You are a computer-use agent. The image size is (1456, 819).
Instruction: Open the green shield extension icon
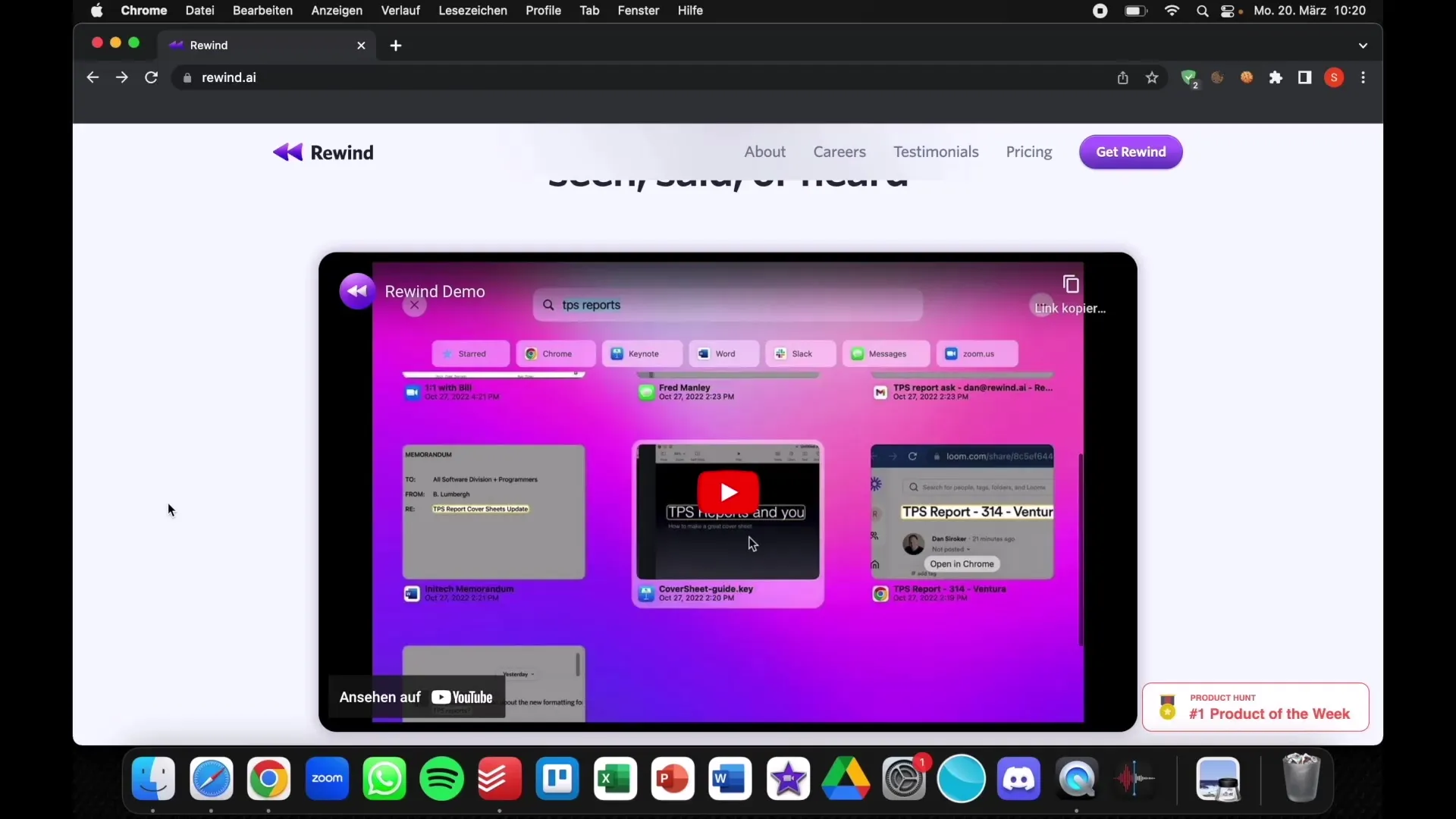[1189, 77]
